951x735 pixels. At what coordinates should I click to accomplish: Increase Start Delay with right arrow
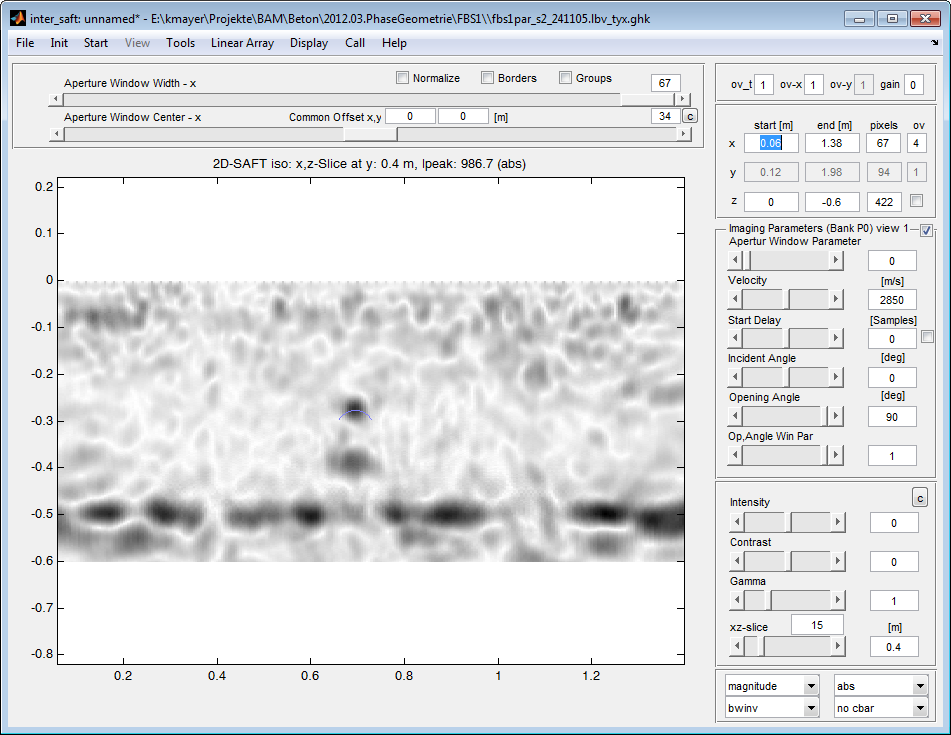pos(836,338)
